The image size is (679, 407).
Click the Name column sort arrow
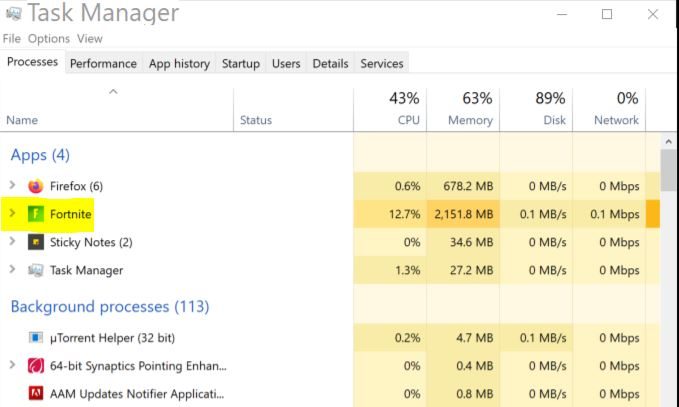pos(113,91)
